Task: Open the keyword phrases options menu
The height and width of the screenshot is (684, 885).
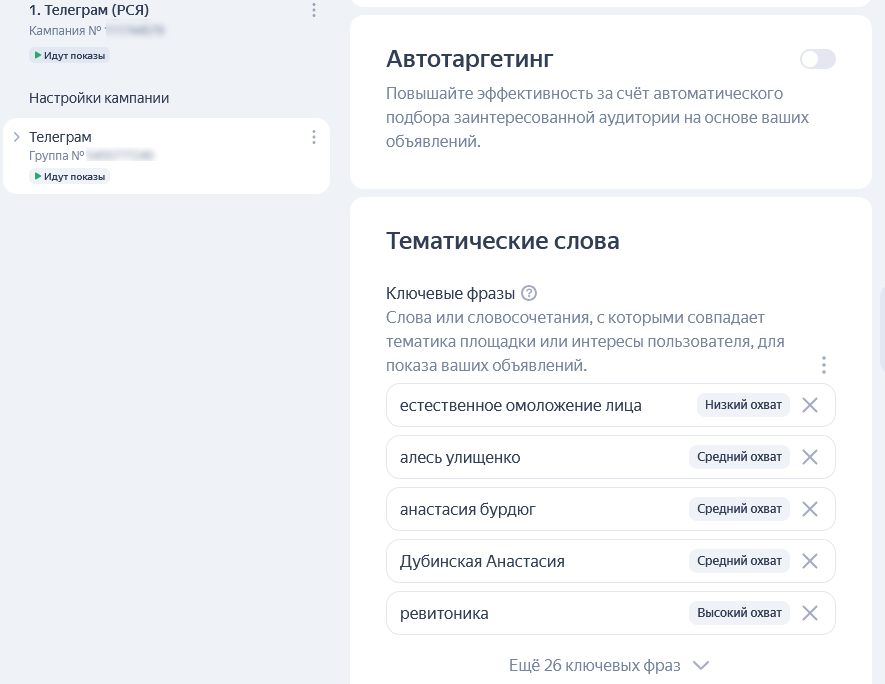Action: pos(823,365)
